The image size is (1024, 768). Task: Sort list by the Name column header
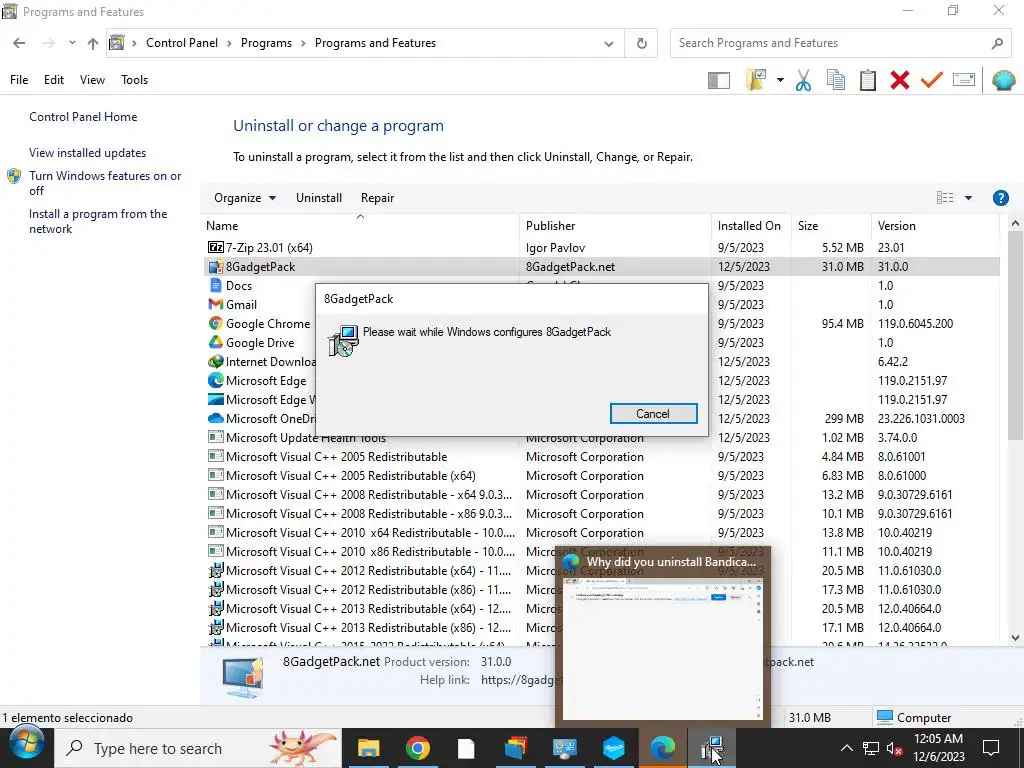pyautogui.click(x=360, y=226)
